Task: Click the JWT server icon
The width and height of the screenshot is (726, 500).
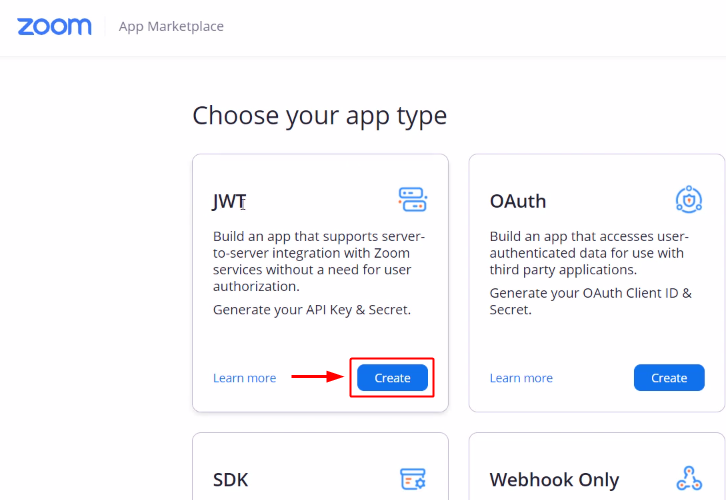Action: 413,200
